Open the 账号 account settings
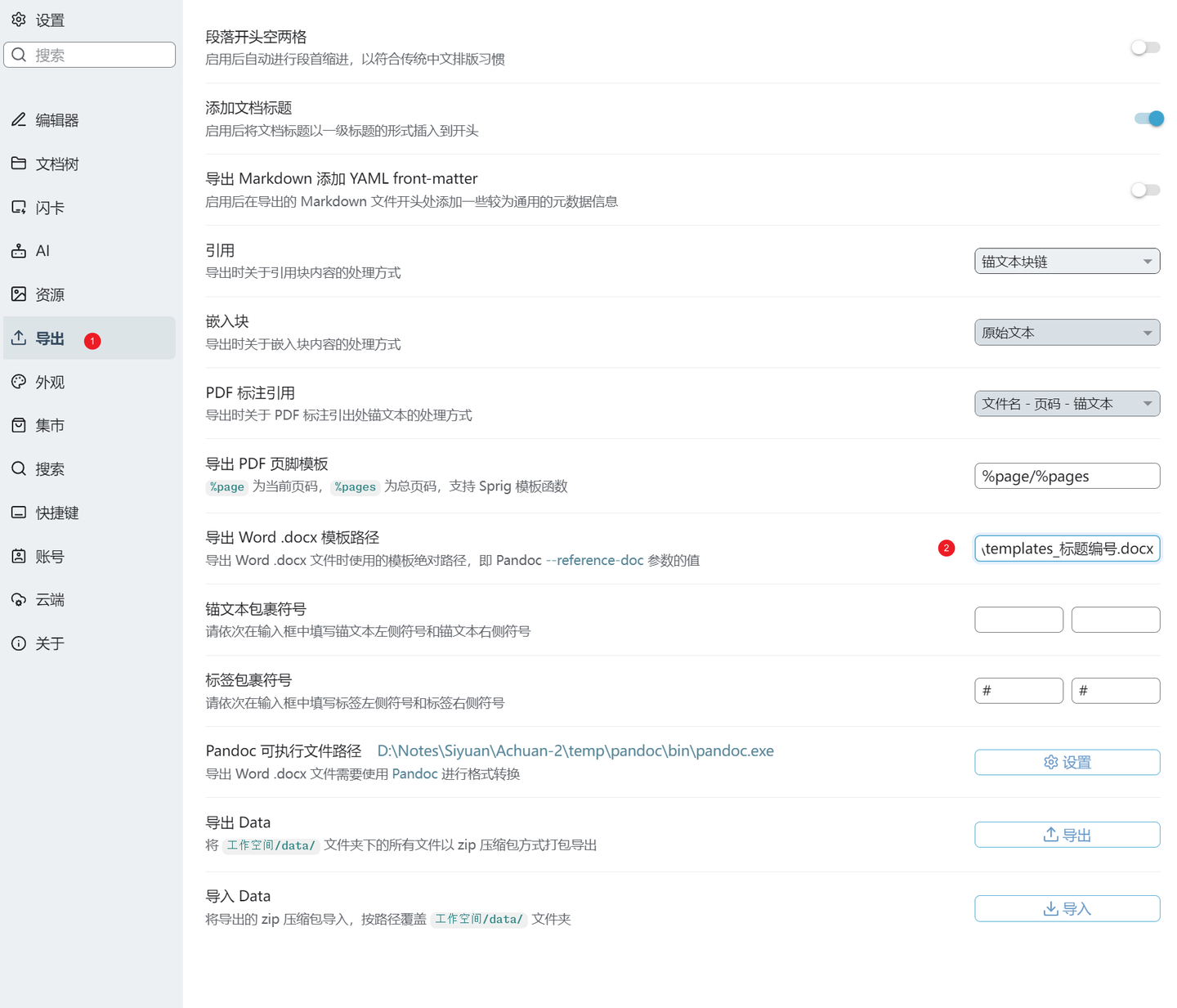This screenshot has height=1008, width=1177. point(49,556)
